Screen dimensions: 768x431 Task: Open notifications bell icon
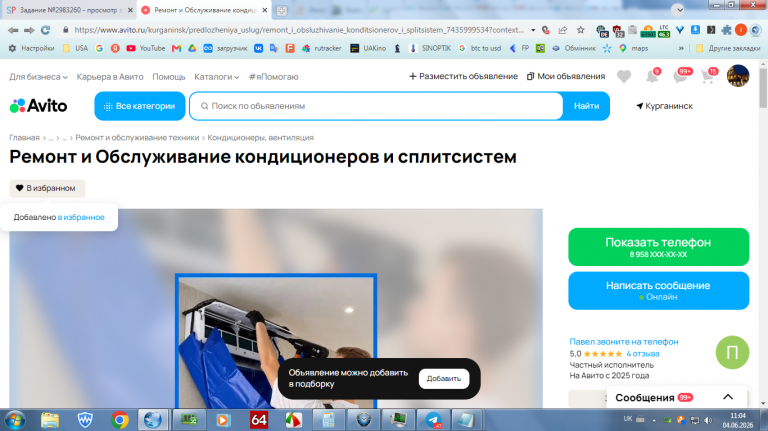click(x=652, y=76)
